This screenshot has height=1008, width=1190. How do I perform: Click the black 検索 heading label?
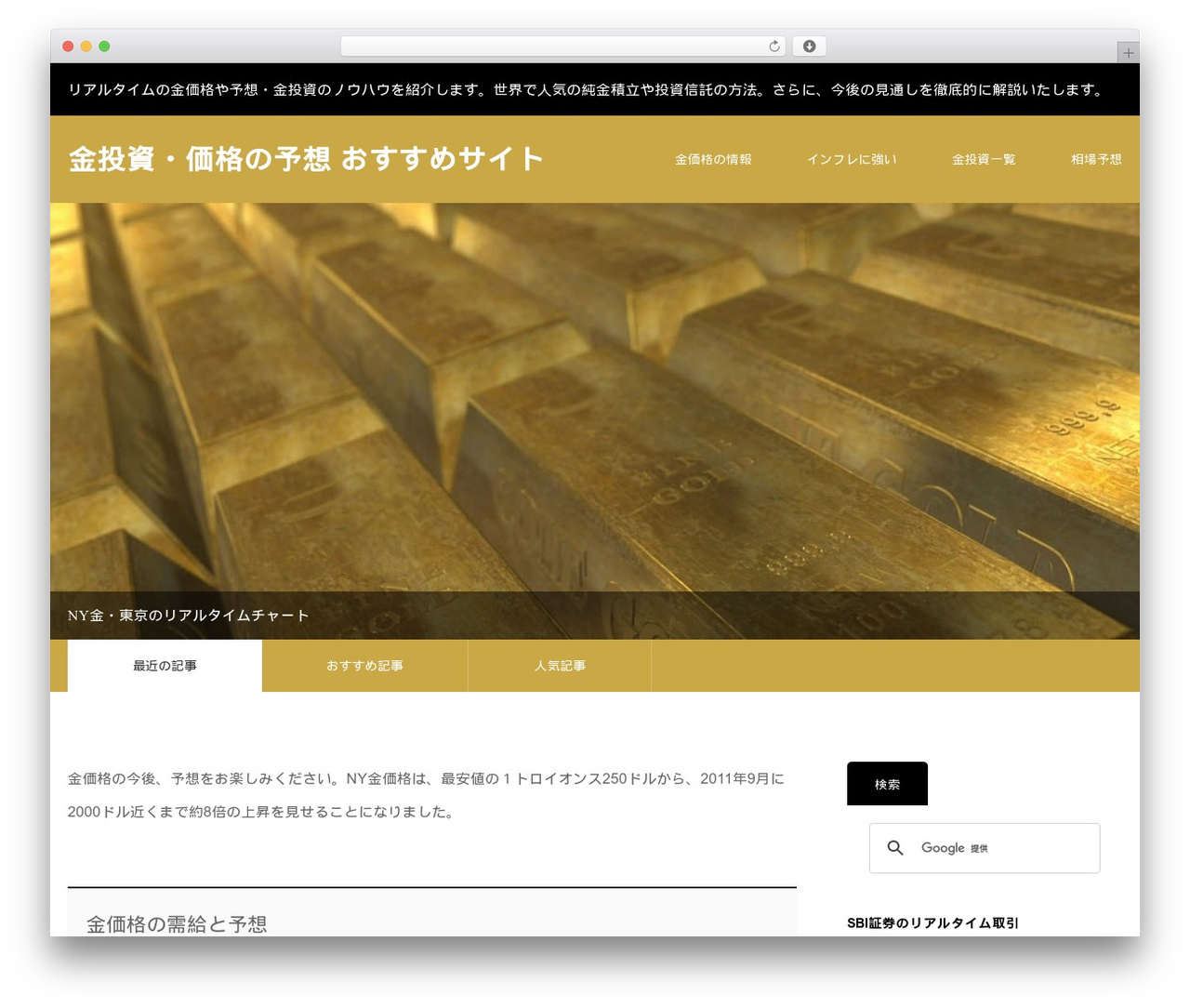[x=887, y=784]
